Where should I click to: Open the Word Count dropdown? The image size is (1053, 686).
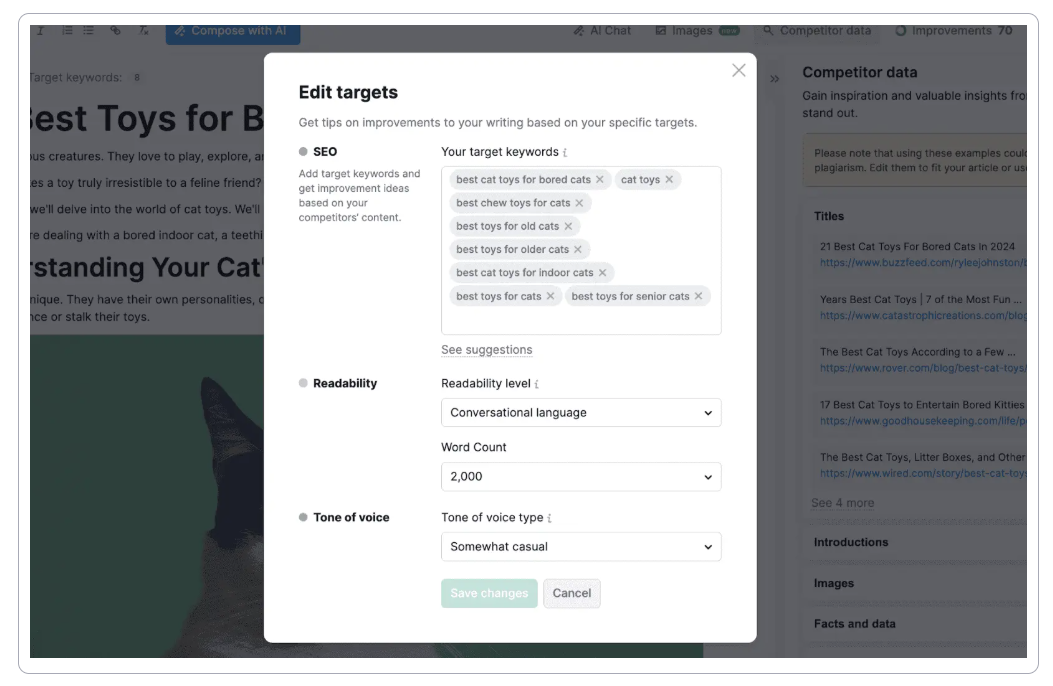pyautogui.click(x=581, y=477)
